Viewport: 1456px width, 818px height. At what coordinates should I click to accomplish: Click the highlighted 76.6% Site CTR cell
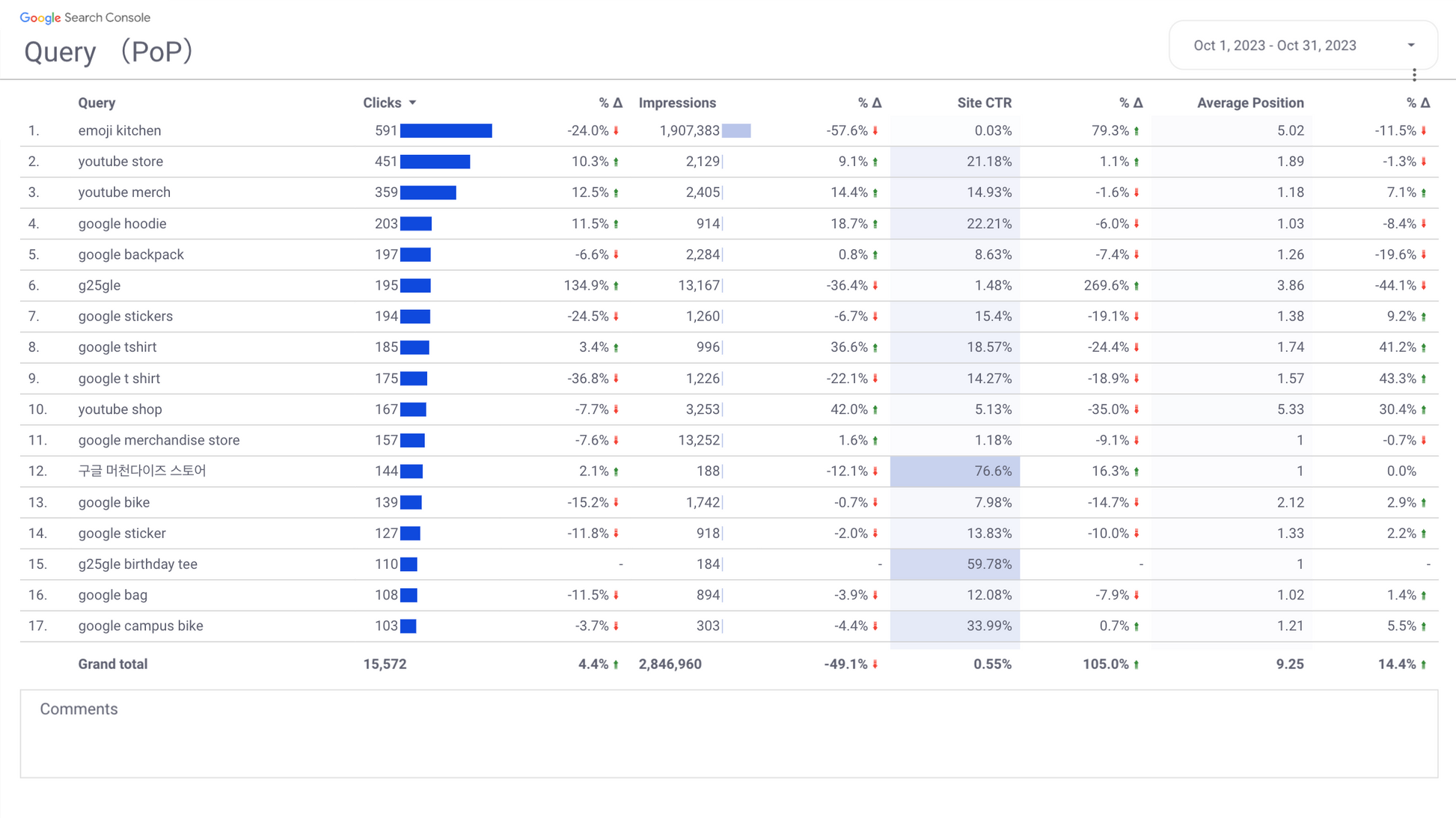click(x=955, y=471)
